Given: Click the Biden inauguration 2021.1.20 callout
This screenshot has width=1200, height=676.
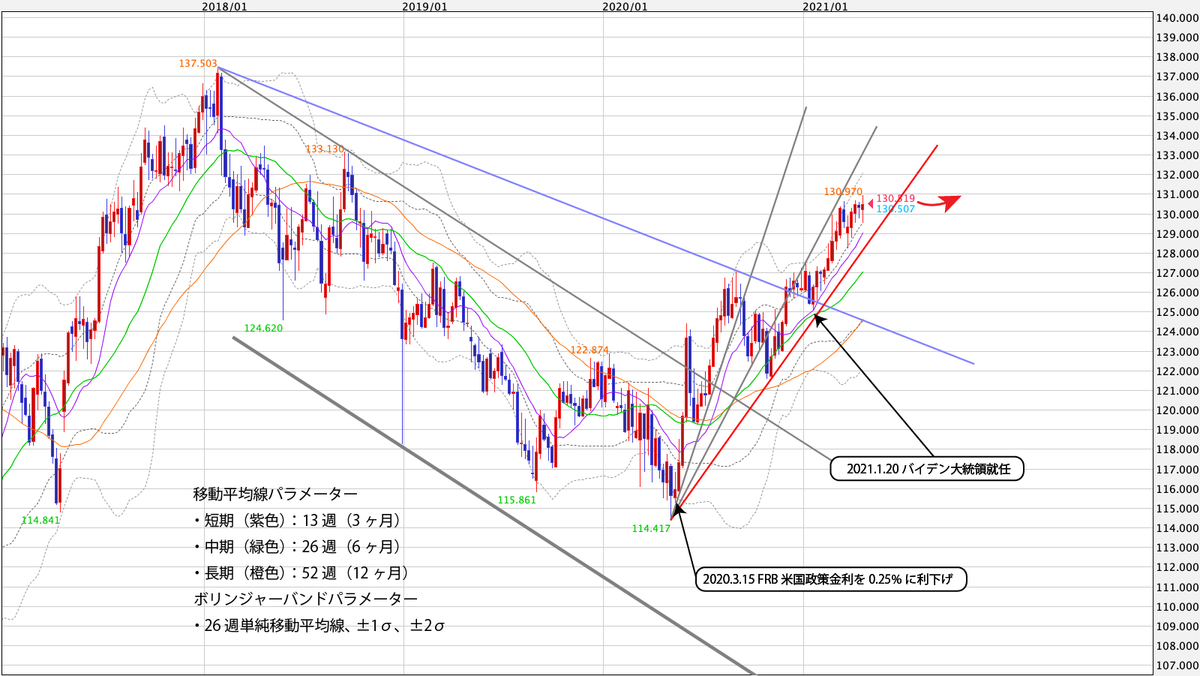Looking at the screenshot, I should pyautogui.click(x=929, y=467).
